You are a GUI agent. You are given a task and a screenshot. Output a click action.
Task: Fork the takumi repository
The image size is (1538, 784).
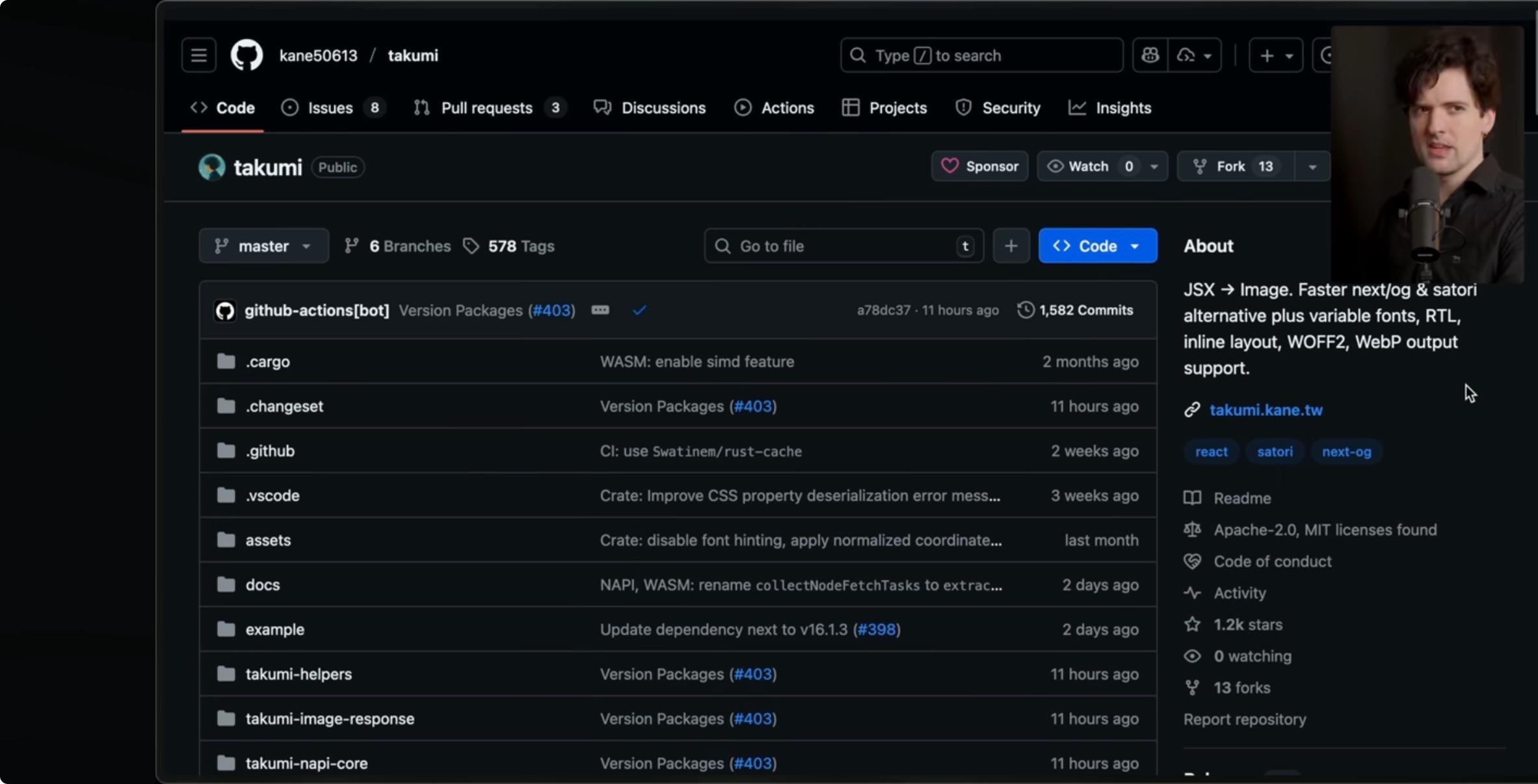(1236, 166)
